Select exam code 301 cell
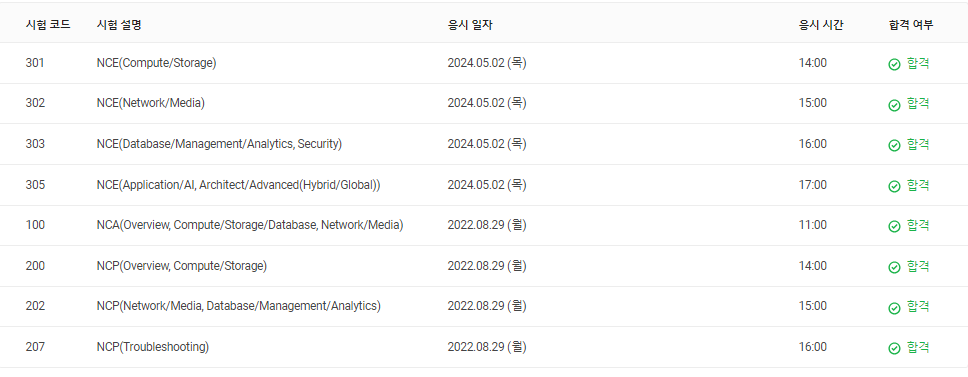Viewport: 968px width, 377px height. click(35, 63)
